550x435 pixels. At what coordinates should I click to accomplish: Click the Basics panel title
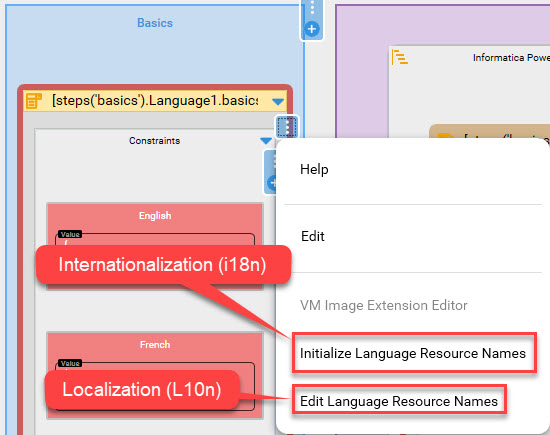click(x=155, y=23)
